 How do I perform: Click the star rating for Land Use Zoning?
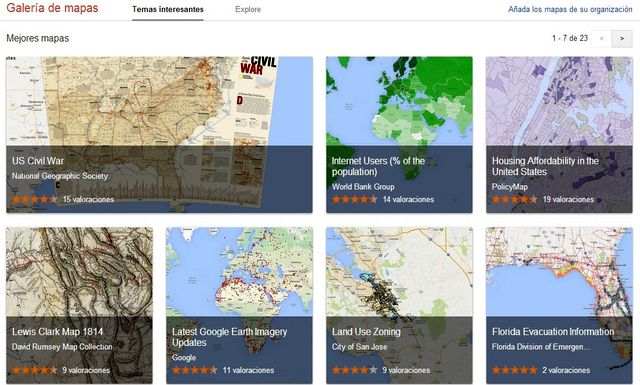pos(354,370)
